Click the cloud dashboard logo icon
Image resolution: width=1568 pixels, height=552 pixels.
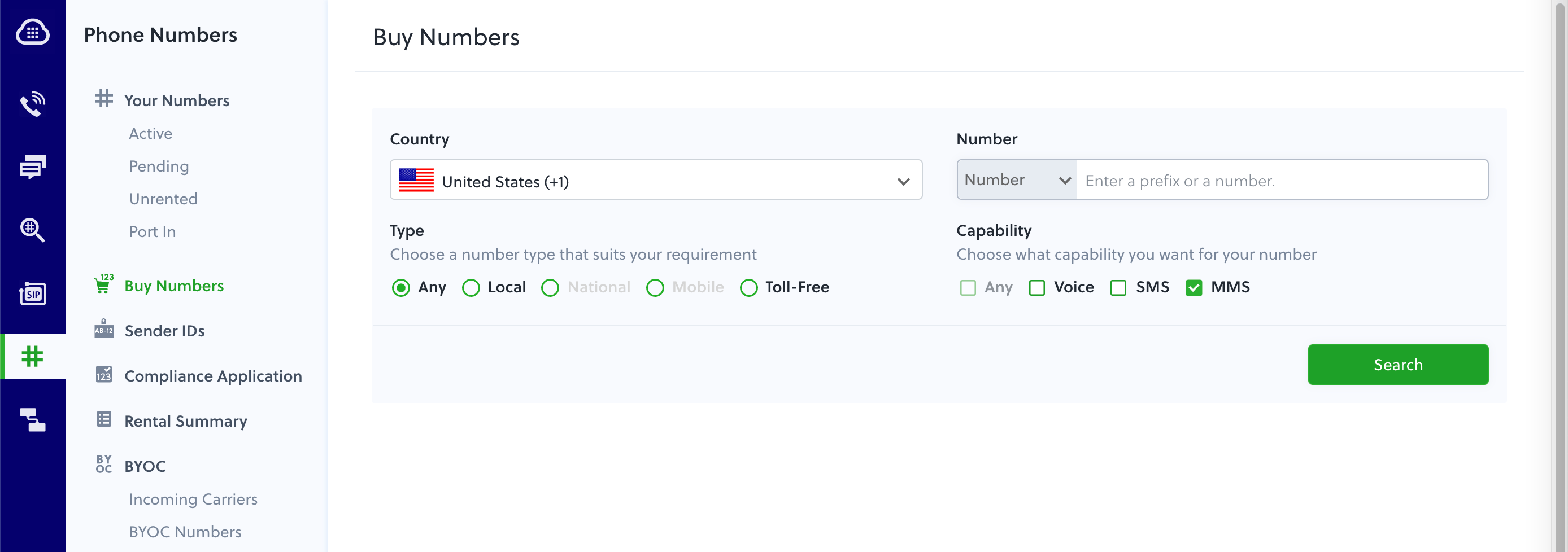coord(32,32)
